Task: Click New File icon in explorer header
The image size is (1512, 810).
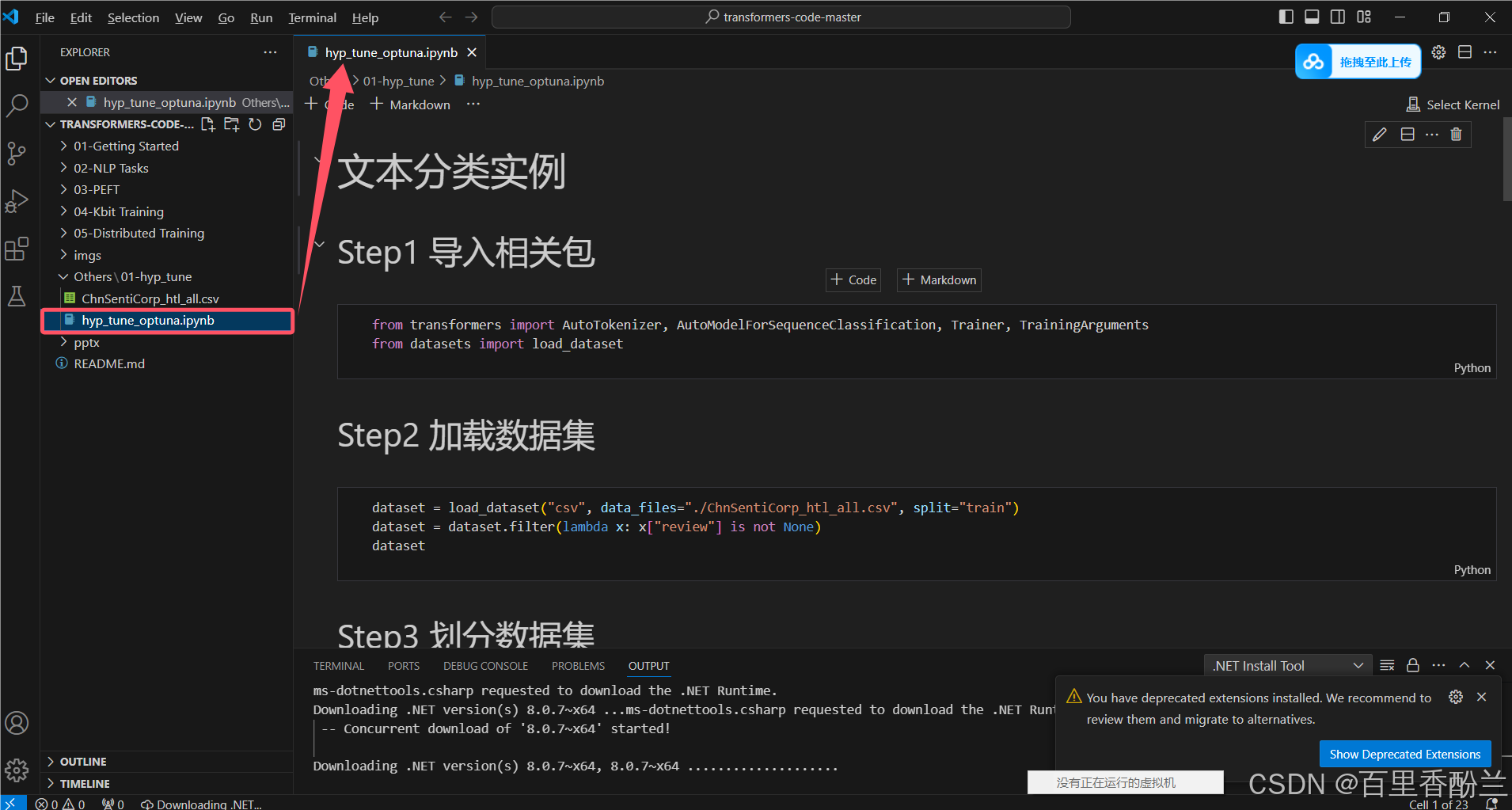Action: pos(208,124)
